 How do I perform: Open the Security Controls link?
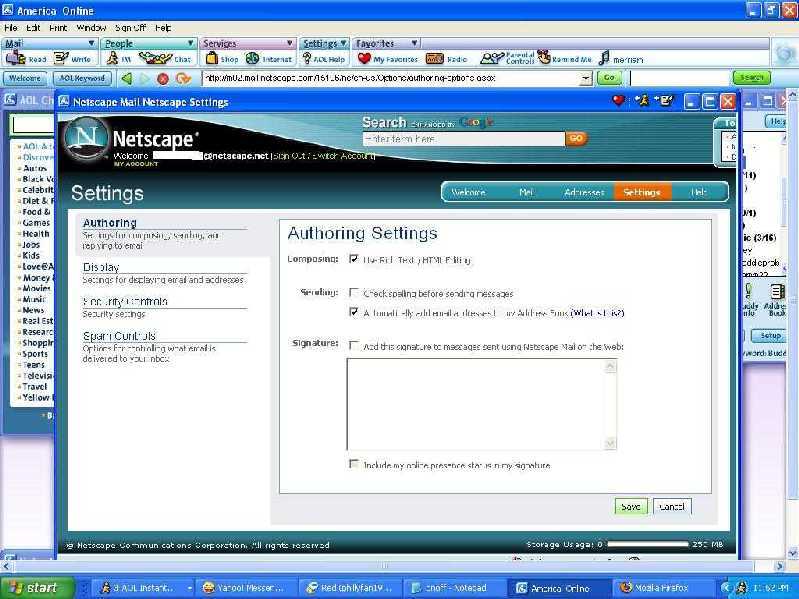pos(125,301)
